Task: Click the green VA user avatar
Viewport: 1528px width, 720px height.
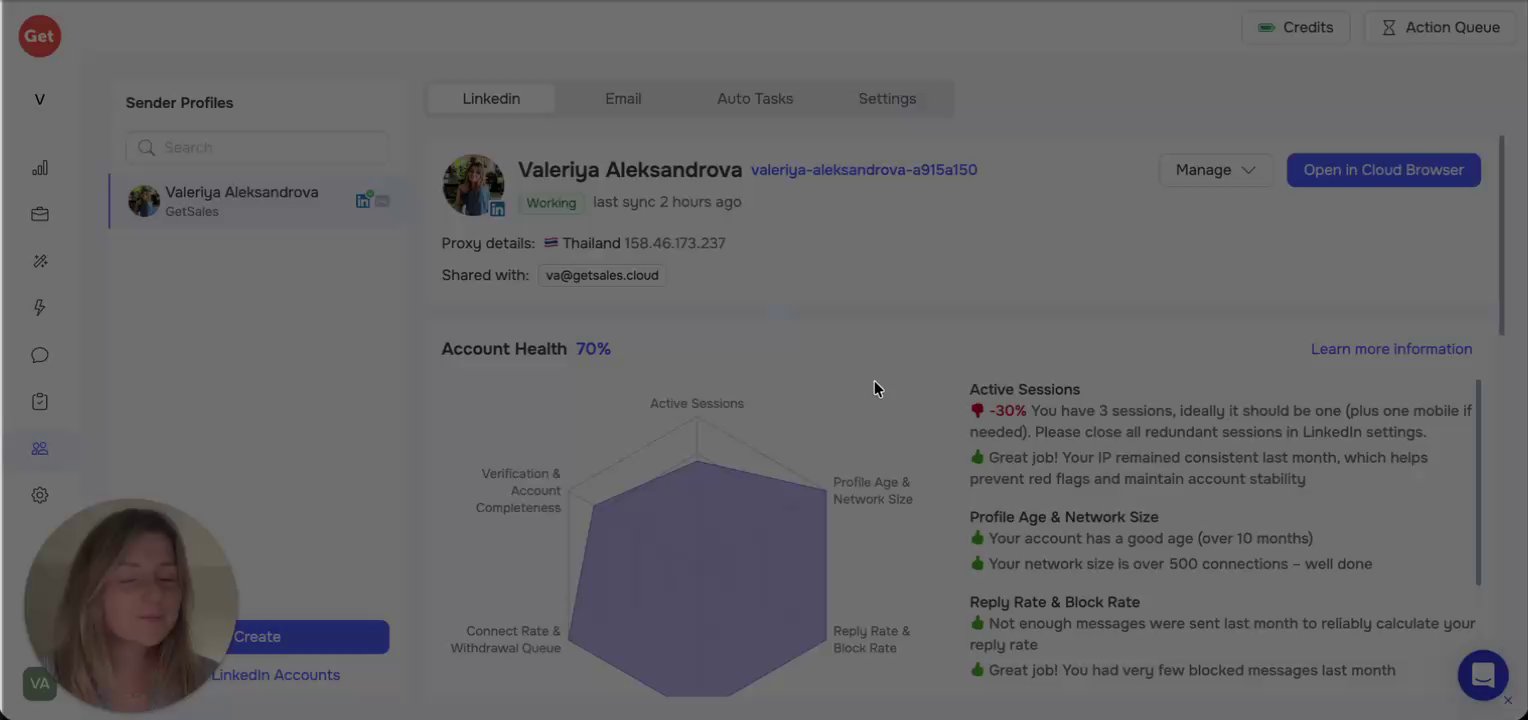Action: tap(39, 684)
